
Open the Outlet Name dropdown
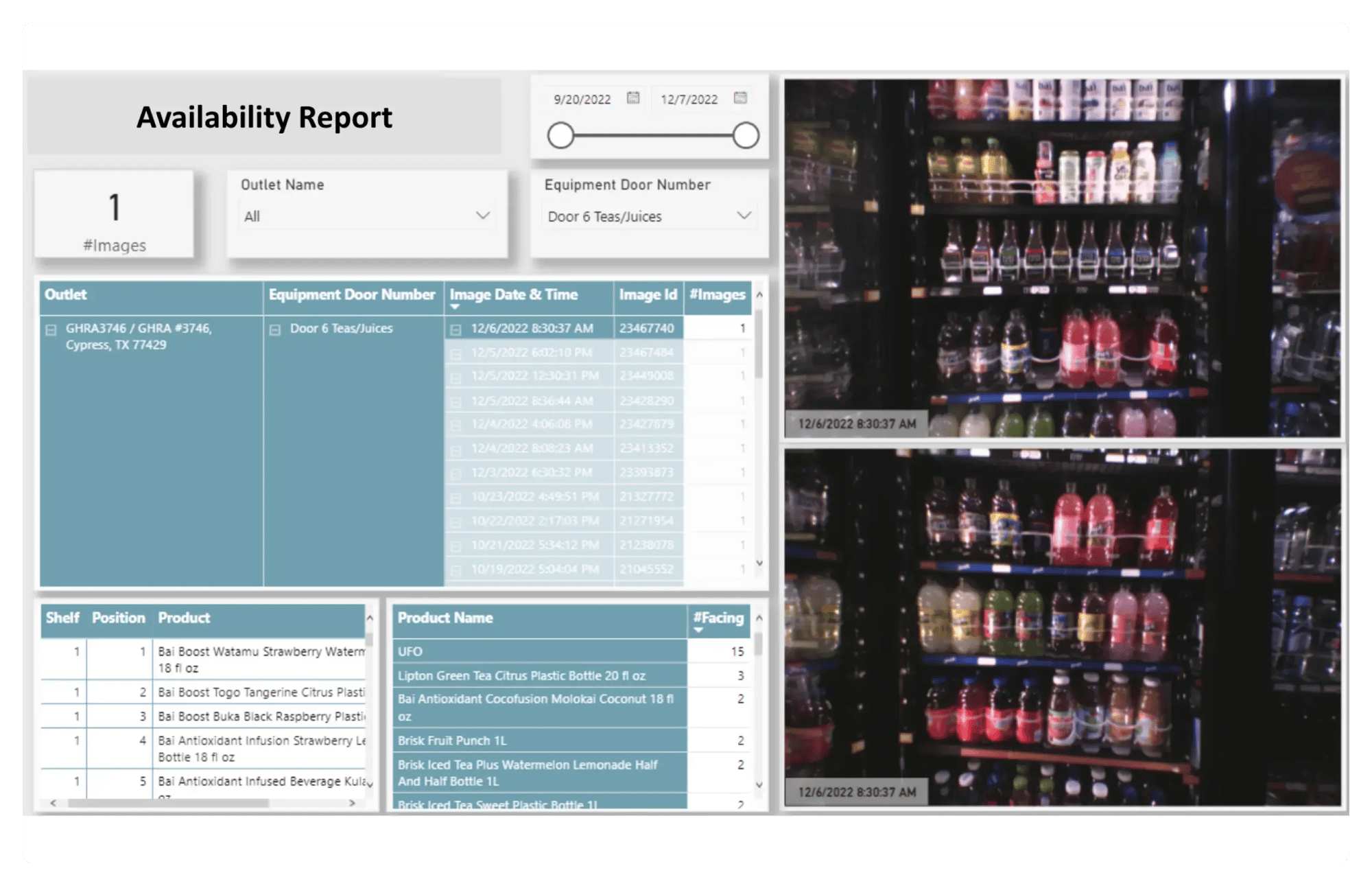pos(483,215)
